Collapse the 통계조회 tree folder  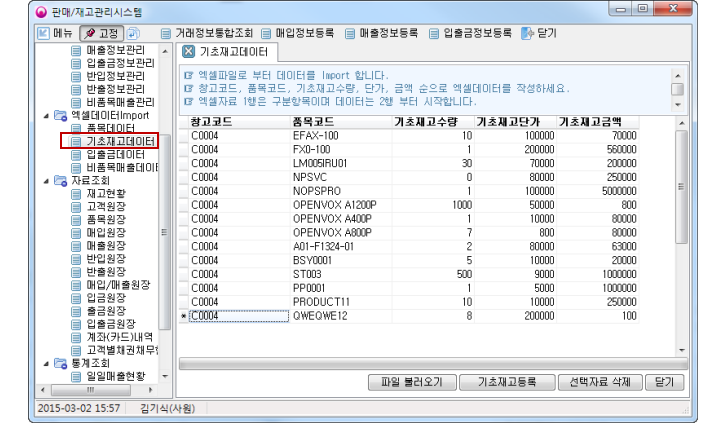click(46, 364)
